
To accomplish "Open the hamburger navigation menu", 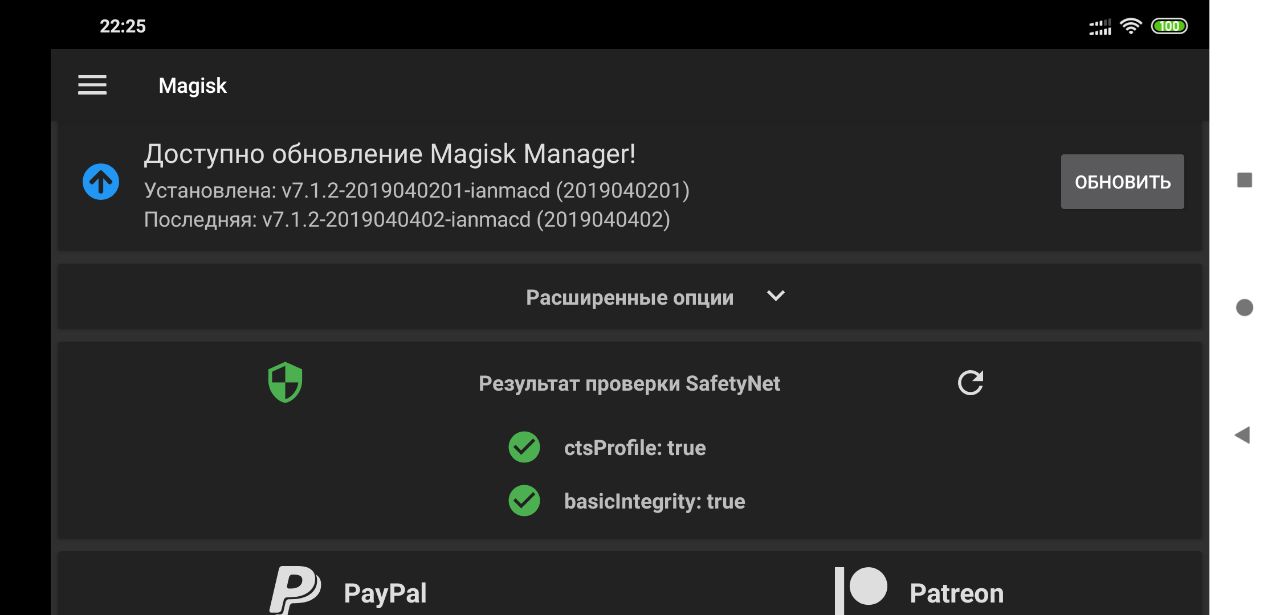I will [x=92, y=85].
